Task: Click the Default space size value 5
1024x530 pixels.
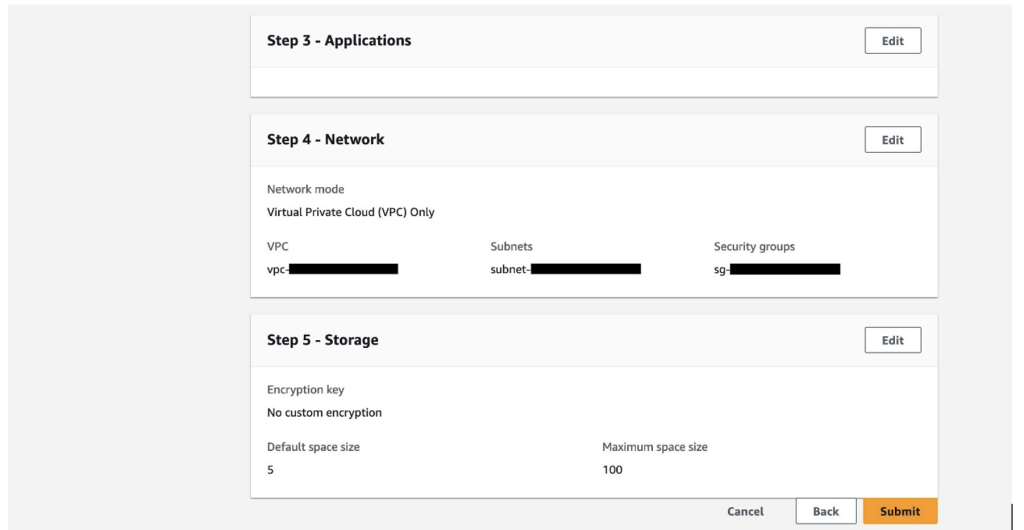Action: [x=270, y=469]
